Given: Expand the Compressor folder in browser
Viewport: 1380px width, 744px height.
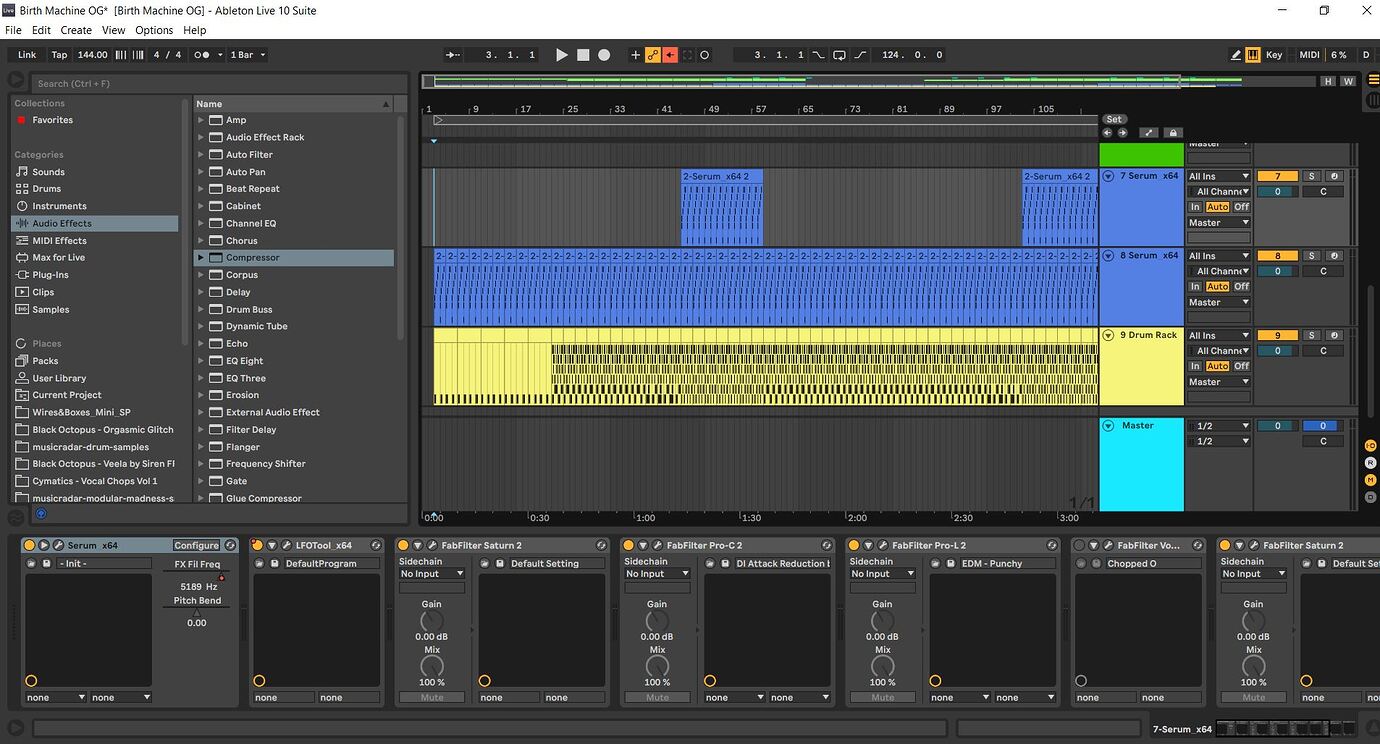Looking at the screenshot, I should pyautogui.click(x=201, y=258).
